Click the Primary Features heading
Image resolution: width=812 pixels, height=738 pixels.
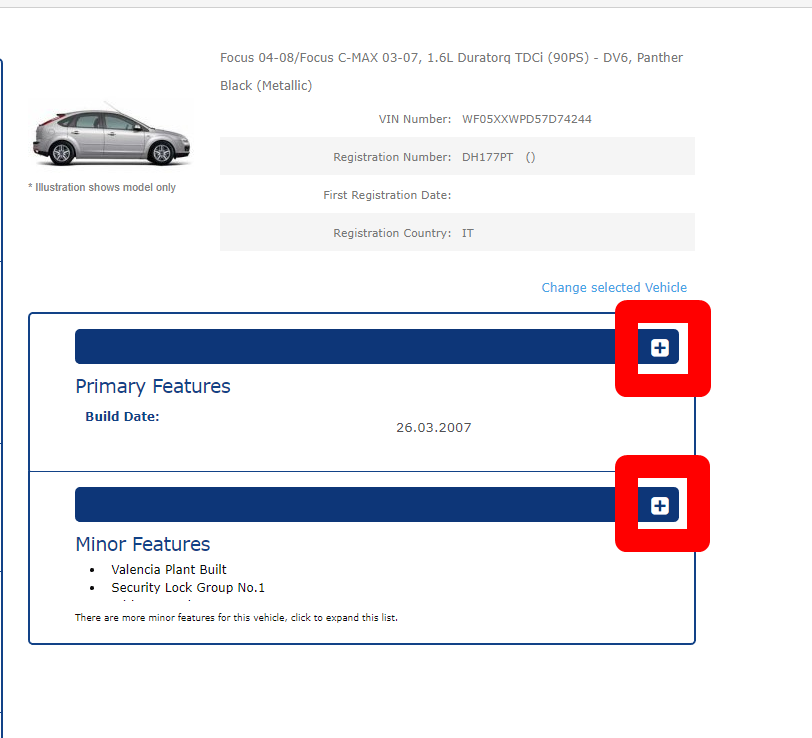(x=153, y=386)
